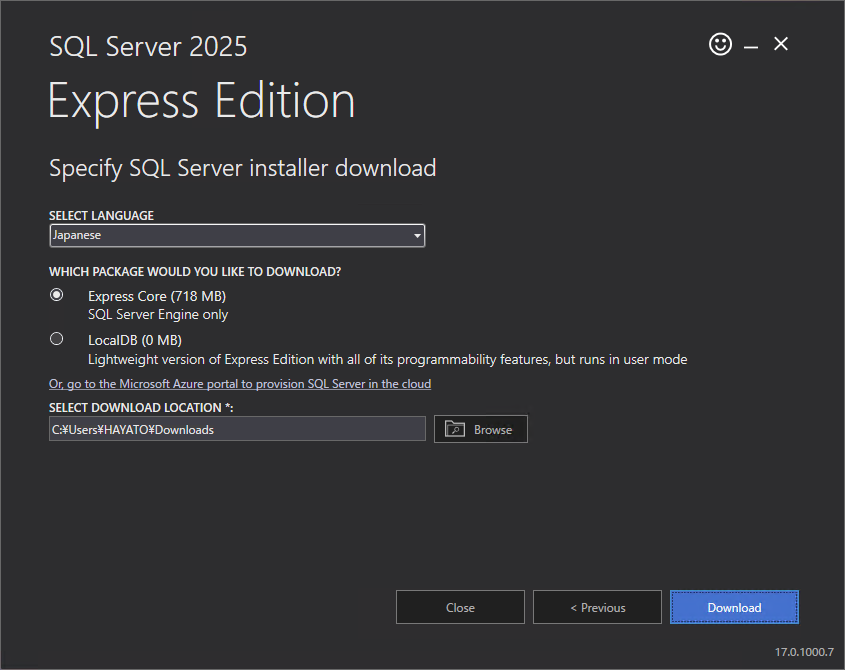Image resolution: width=845 pixels, height=670 pixels.
Task: Click the "LocalDB (0 MB)" label
Action: click(135, 341)
